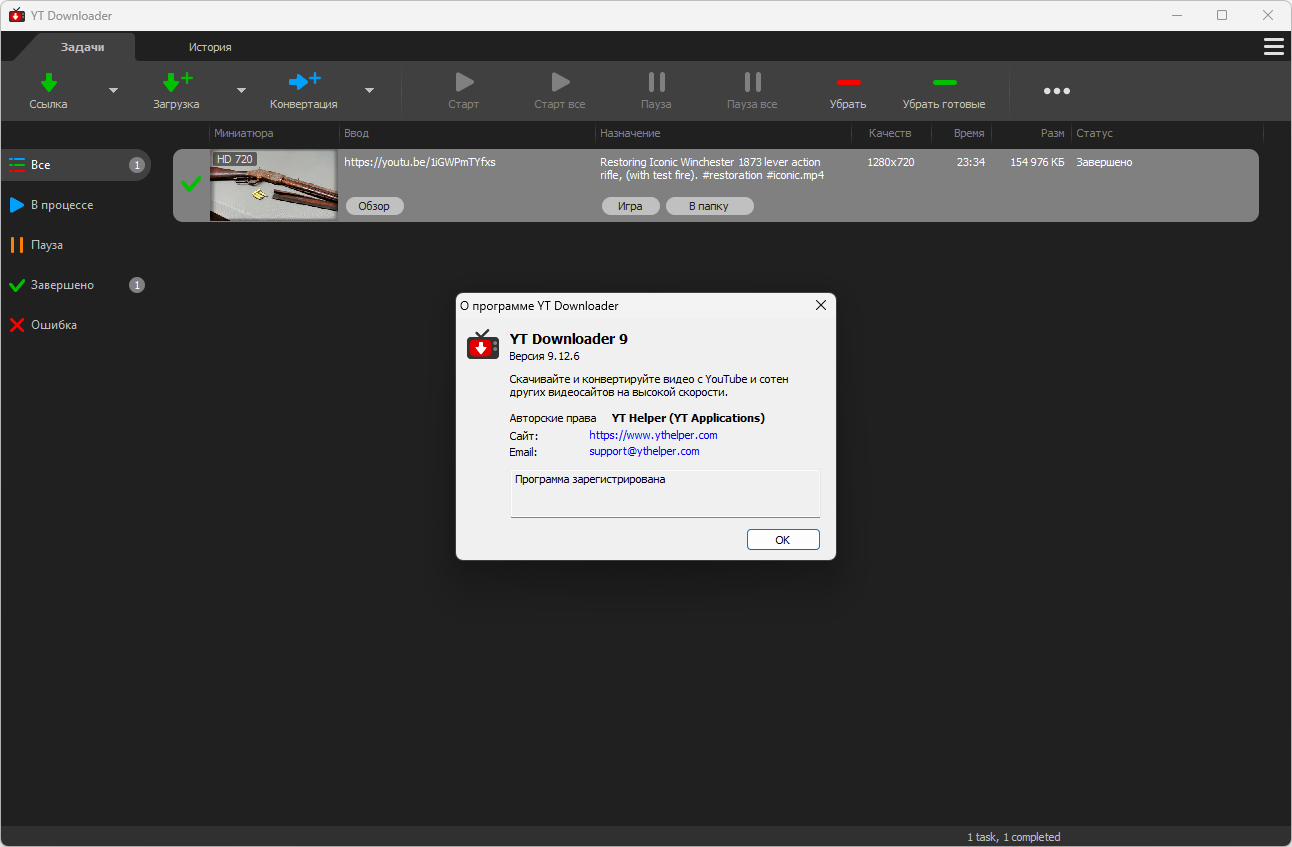Click OK in the About dialog

coord(783,540)
